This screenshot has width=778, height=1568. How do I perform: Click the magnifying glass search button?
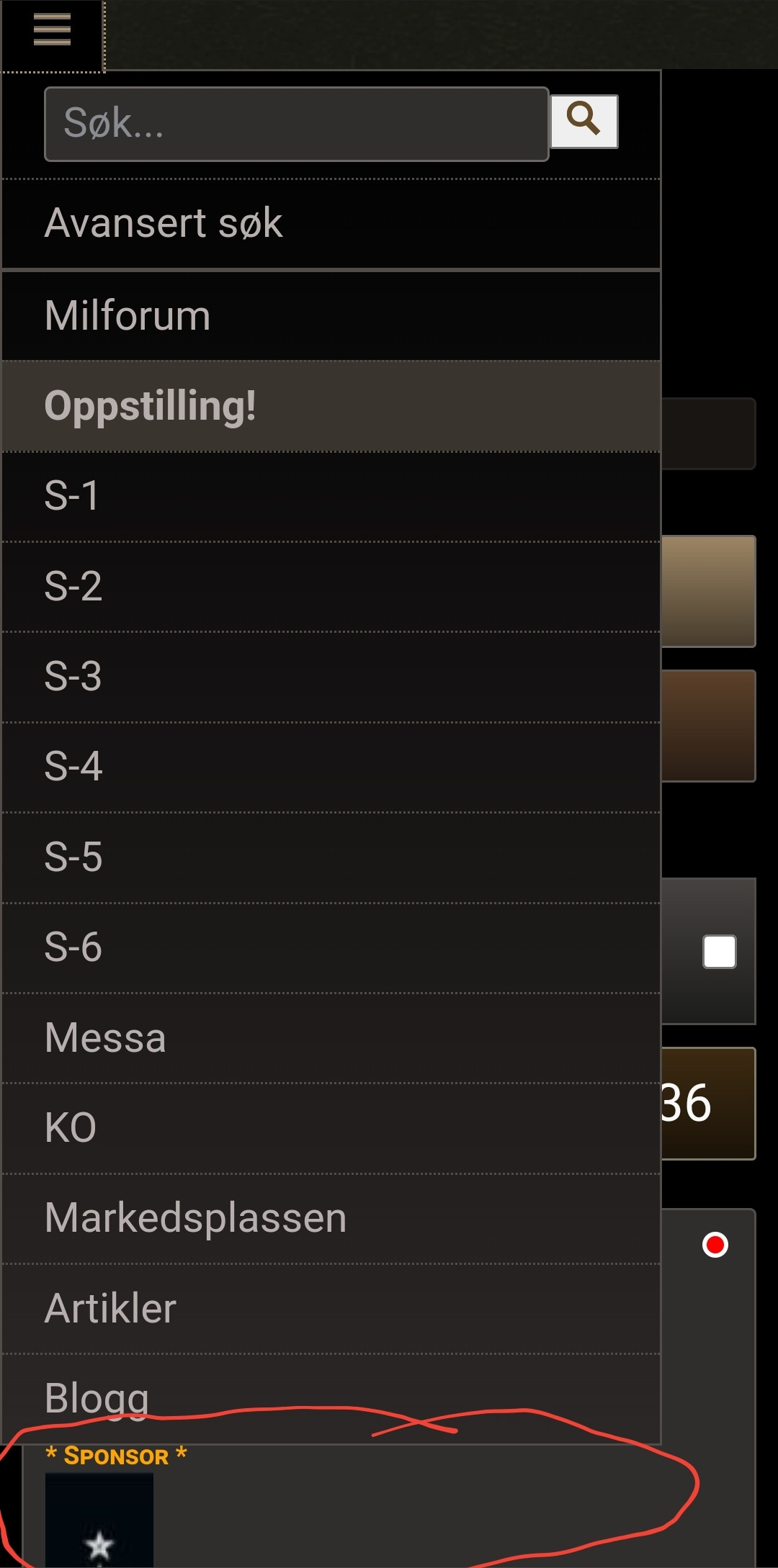(x=583, y=121)
